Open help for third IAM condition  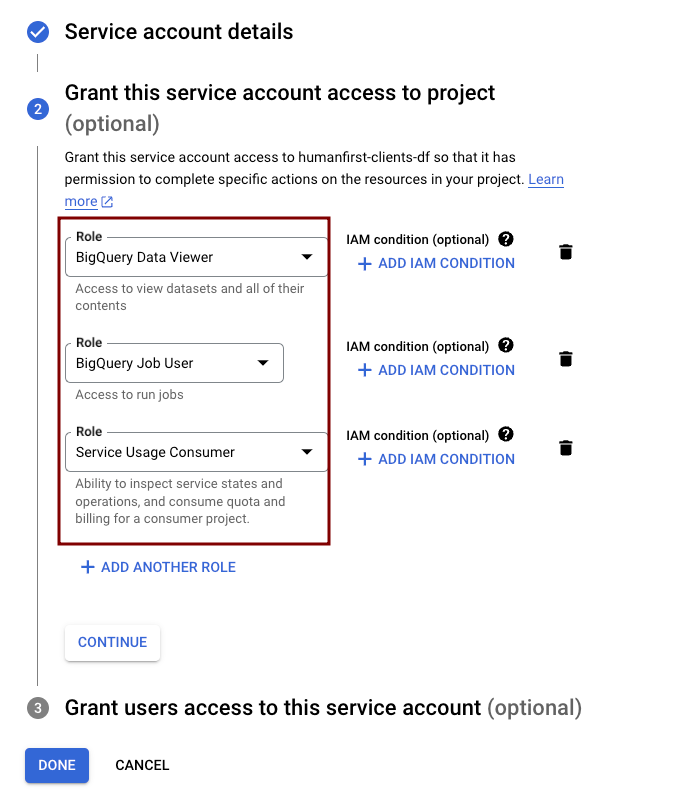[x=506, y=434]
